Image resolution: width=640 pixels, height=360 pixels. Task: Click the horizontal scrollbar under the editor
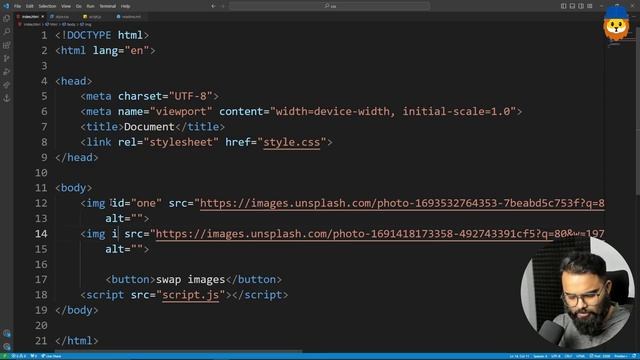tap(179, 351)
